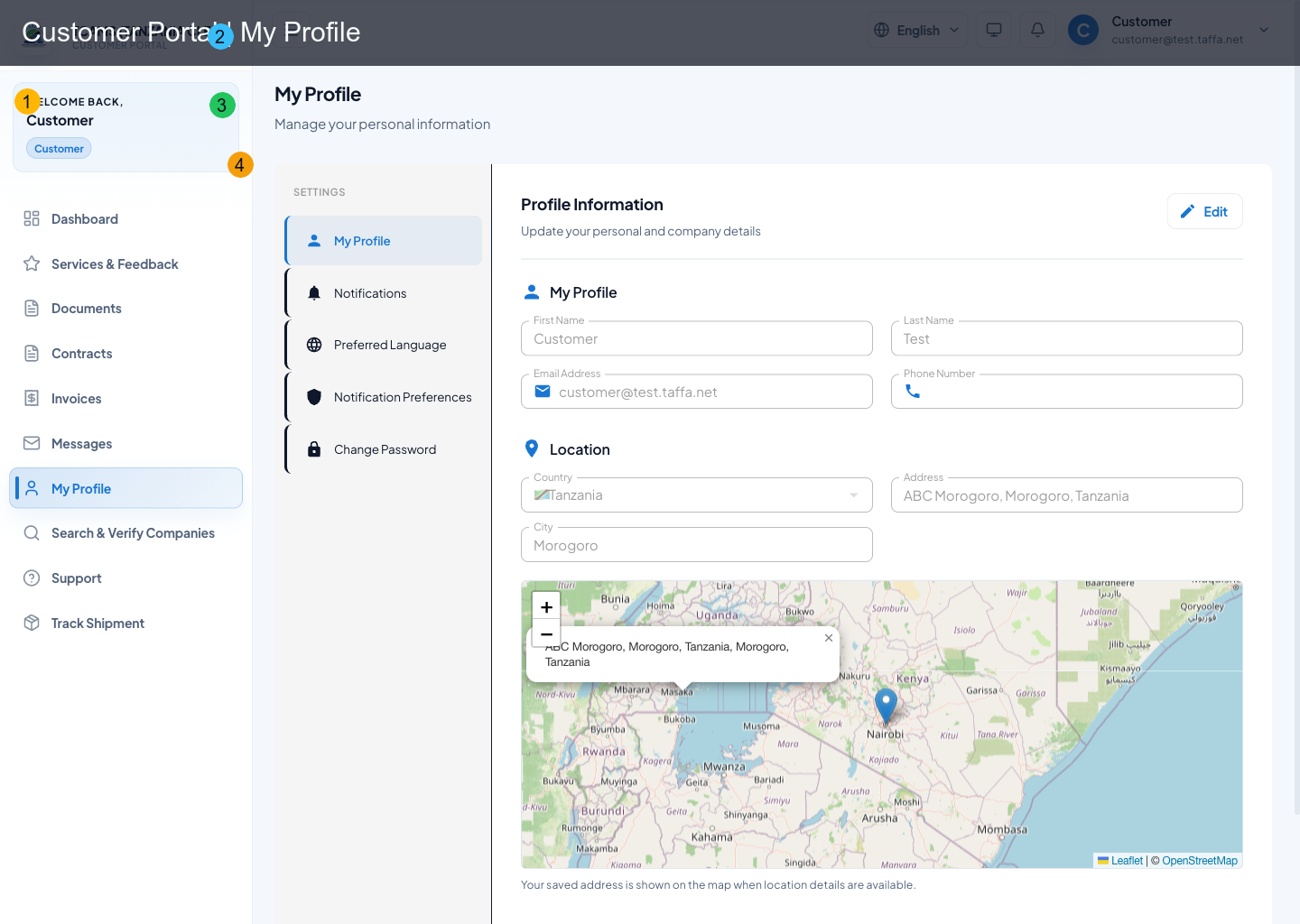Open Notification Preferences settings tab
The image size is (1300, 924).
[x=384, y=397]
